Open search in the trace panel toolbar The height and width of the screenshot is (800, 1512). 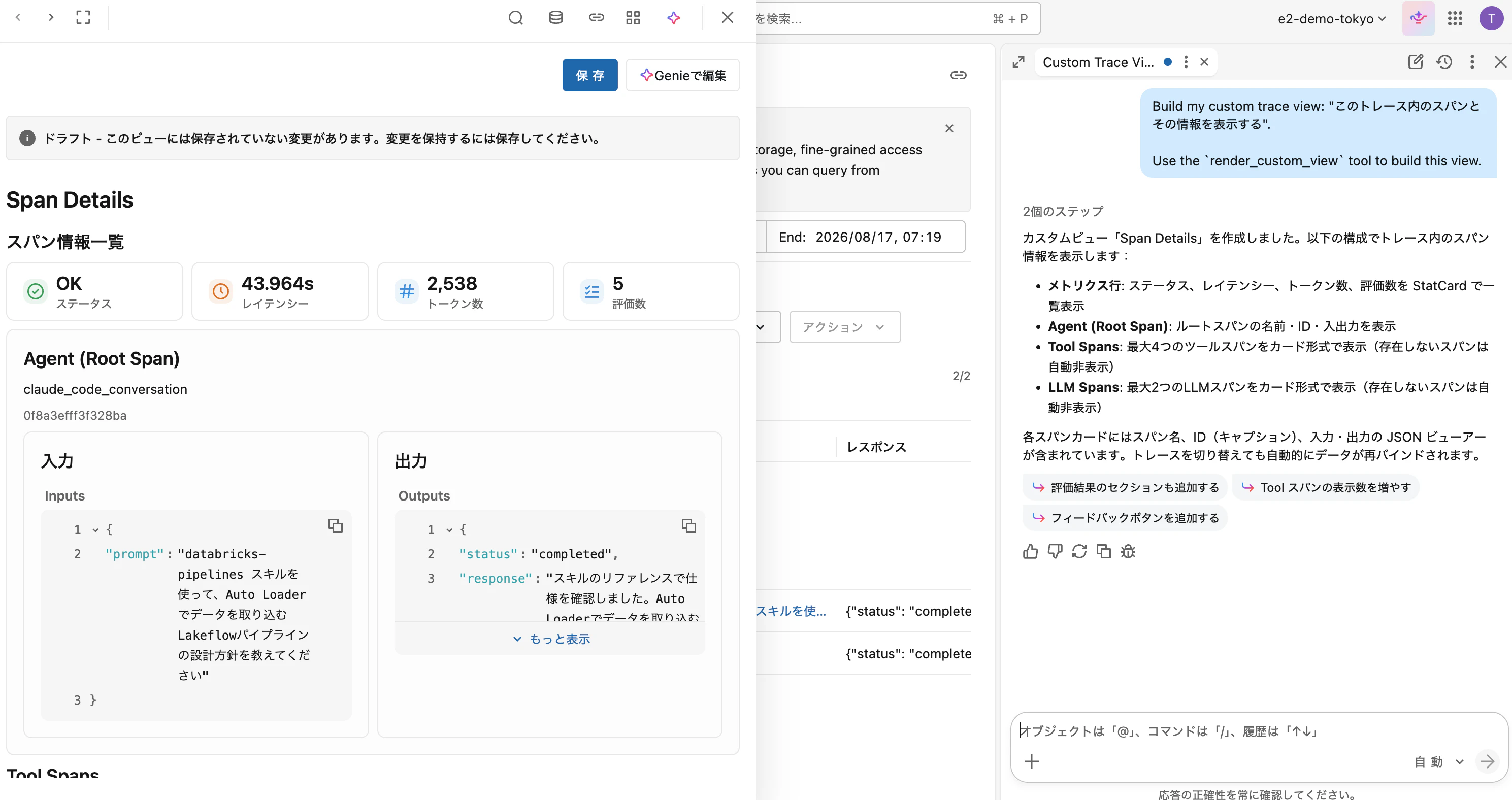click(x=515, y=18)
